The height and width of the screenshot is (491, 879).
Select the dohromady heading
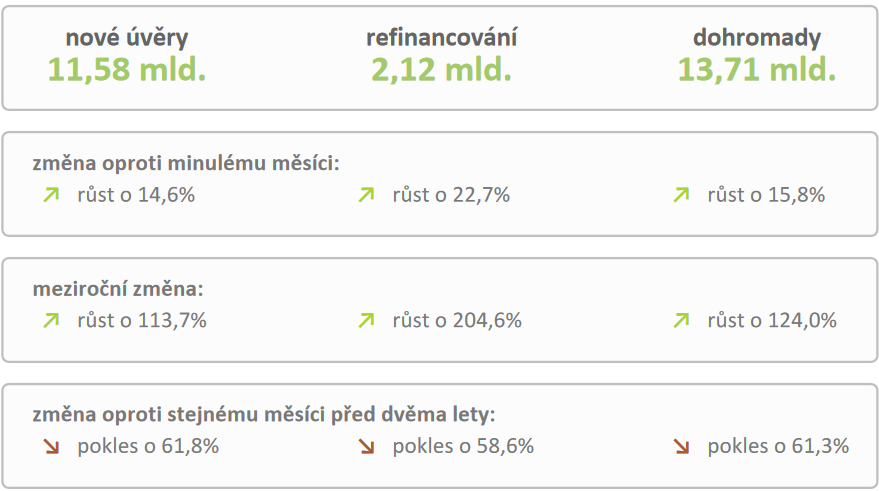(x=757, y=38)
